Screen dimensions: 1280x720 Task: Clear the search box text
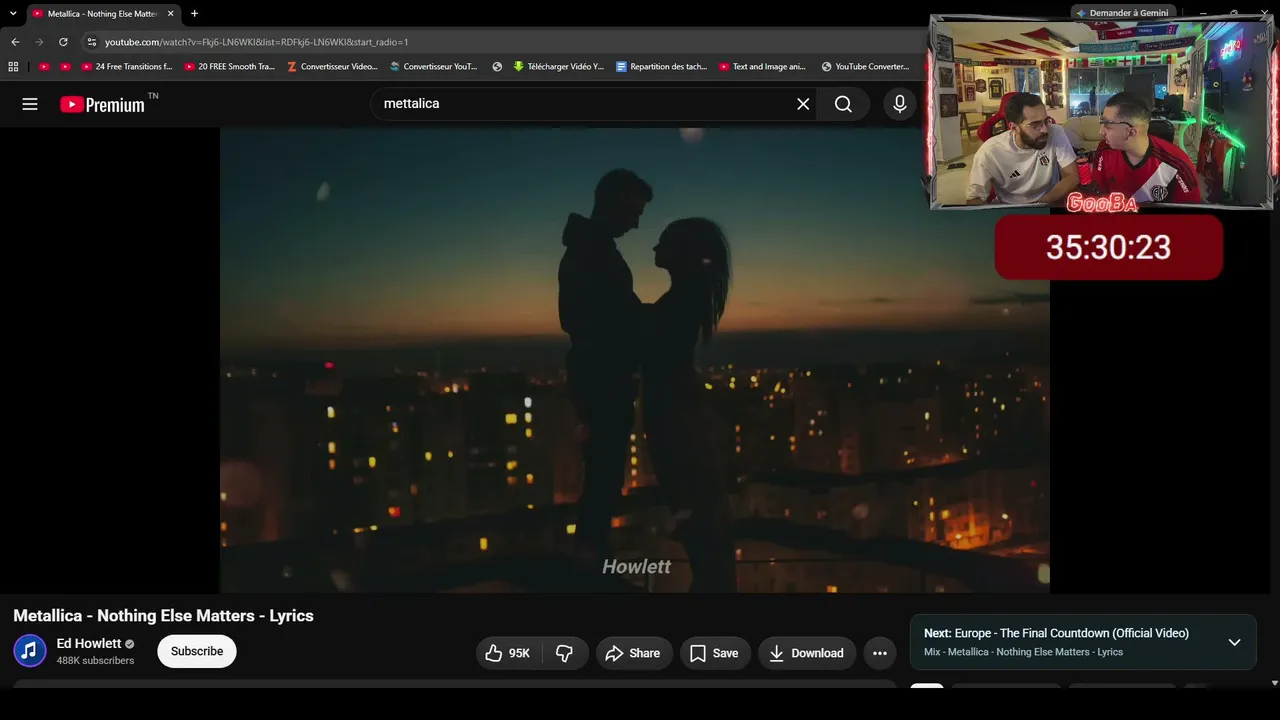803,104
